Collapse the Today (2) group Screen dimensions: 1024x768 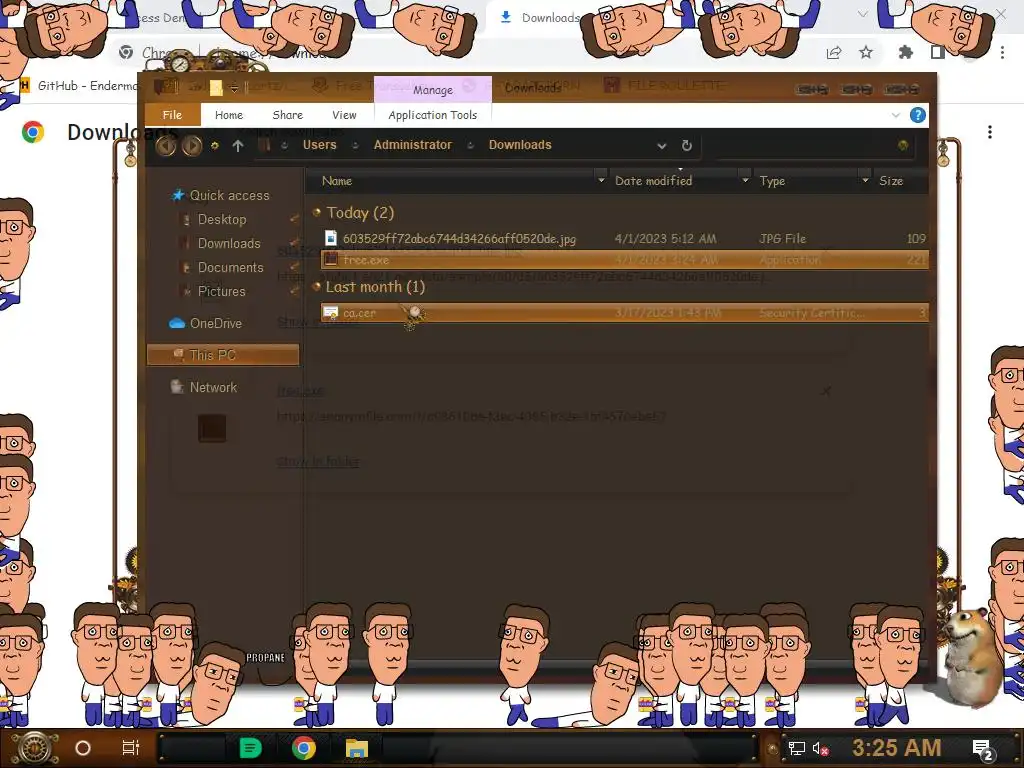point(317,212)
